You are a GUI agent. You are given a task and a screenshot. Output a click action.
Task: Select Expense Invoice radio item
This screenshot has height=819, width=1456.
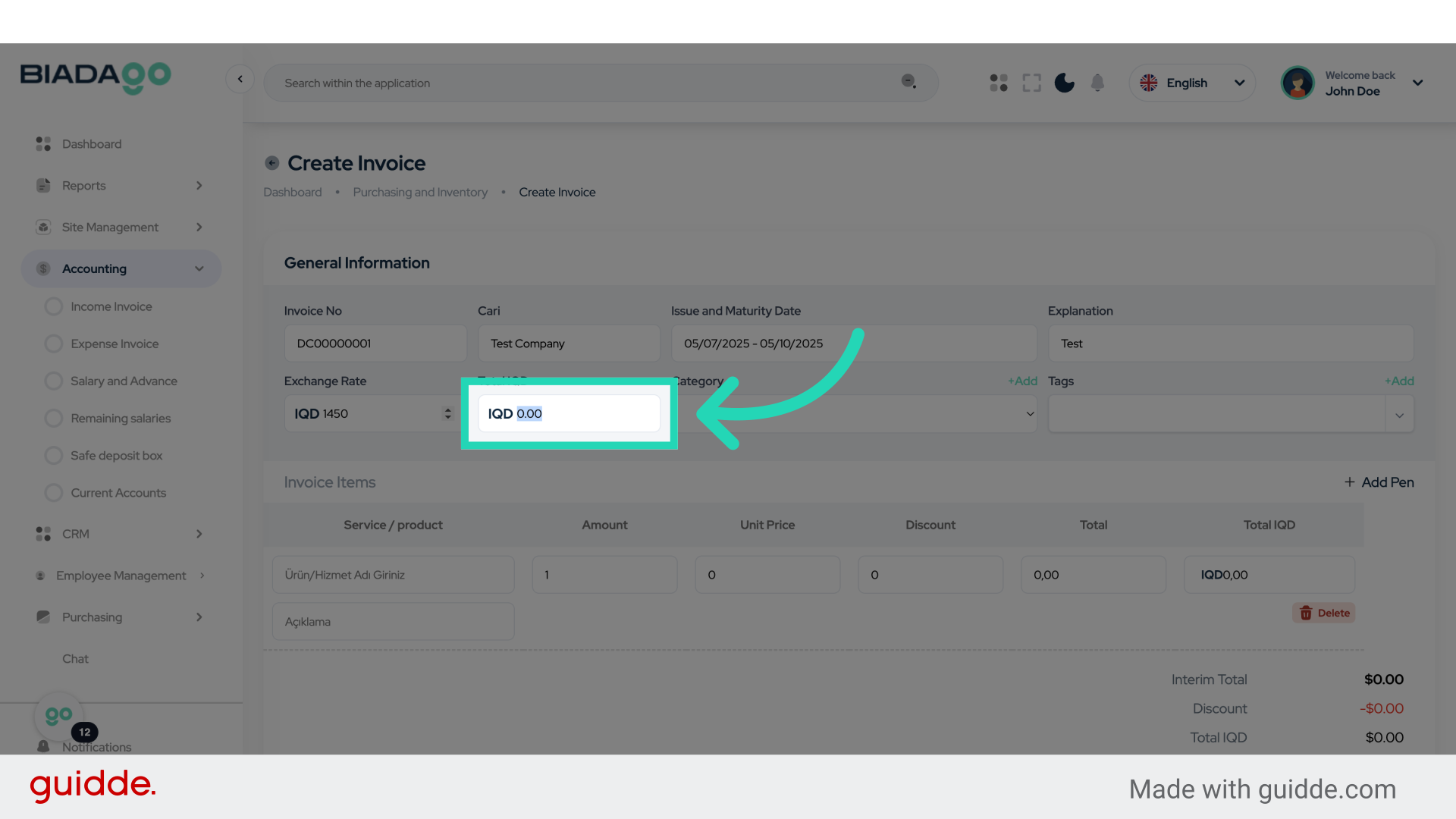[x=54, y=344]
